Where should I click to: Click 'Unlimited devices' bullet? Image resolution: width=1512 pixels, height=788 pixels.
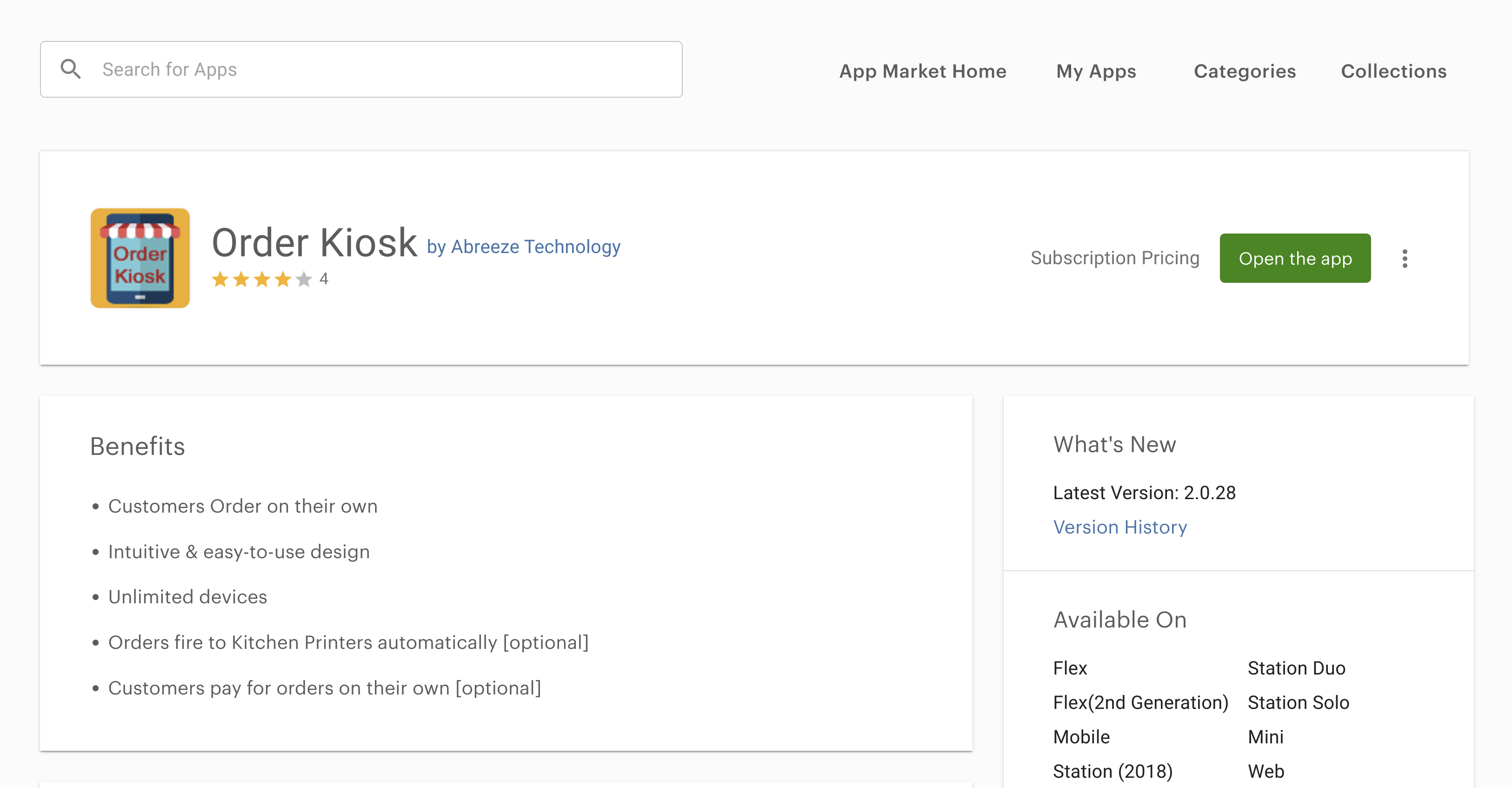188,596
